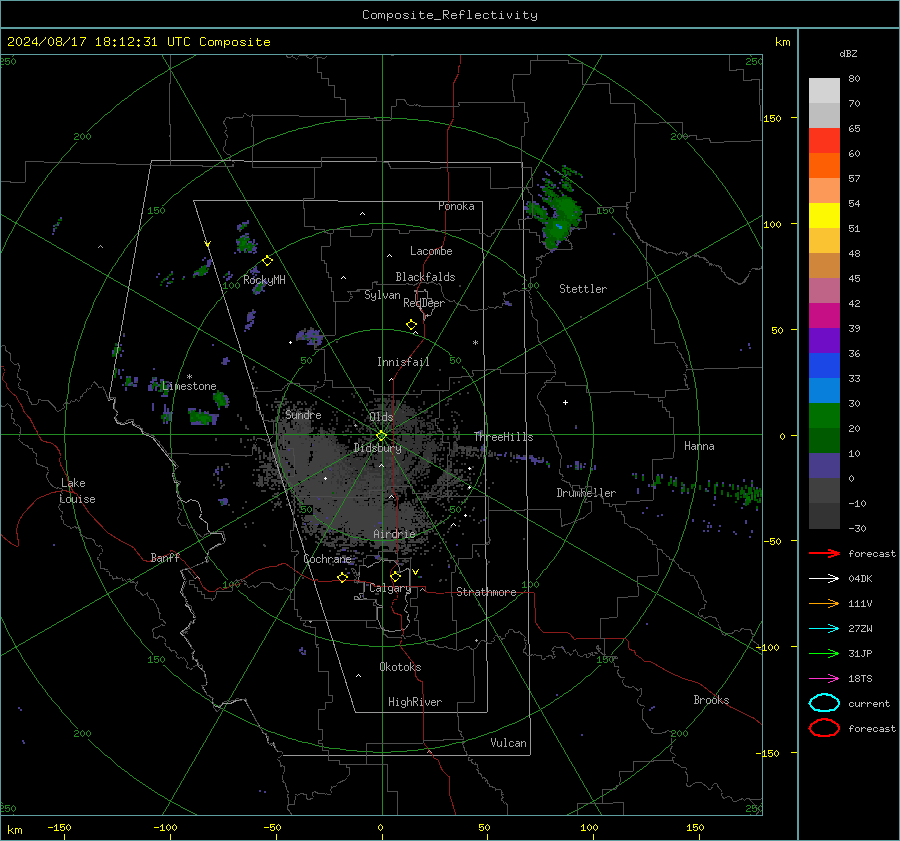900x841 pixels.
Task: Select the light gray 80 dBZ swatch
Action: click(x=824, y=91)
